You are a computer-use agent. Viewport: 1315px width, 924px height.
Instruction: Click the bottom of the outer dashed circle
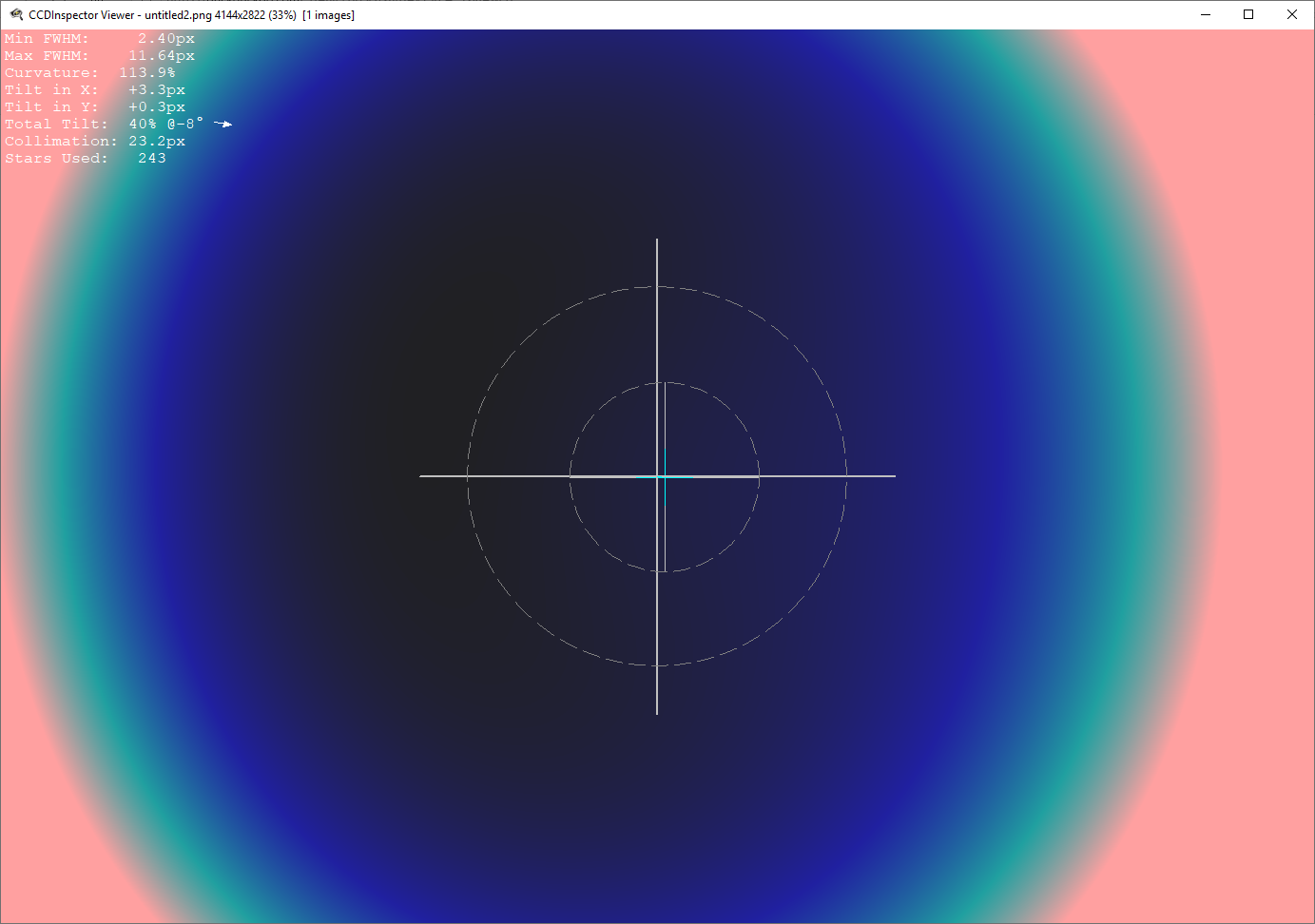(x=657, y=665)
